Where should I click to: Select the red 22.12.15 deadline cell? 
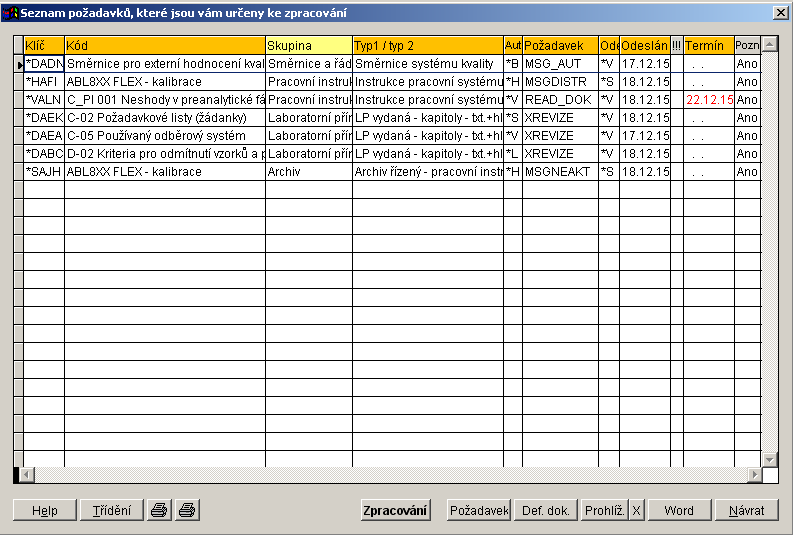[x=709, y=100]
